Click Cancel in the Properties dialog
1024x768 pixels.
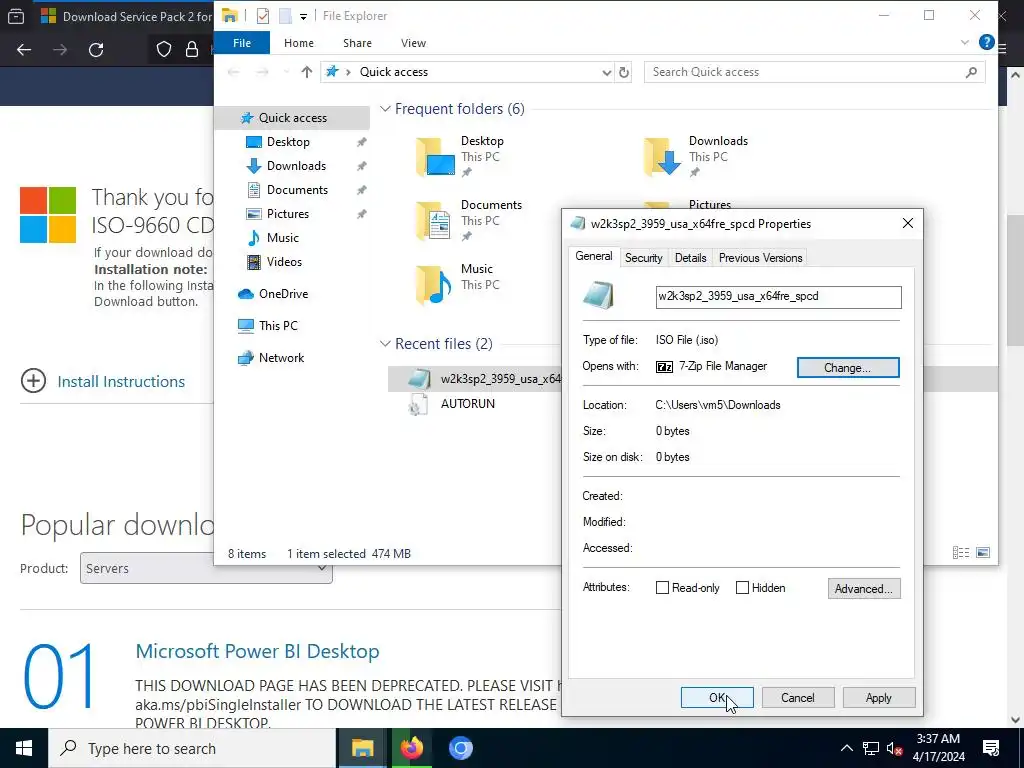tap(797, 697)
